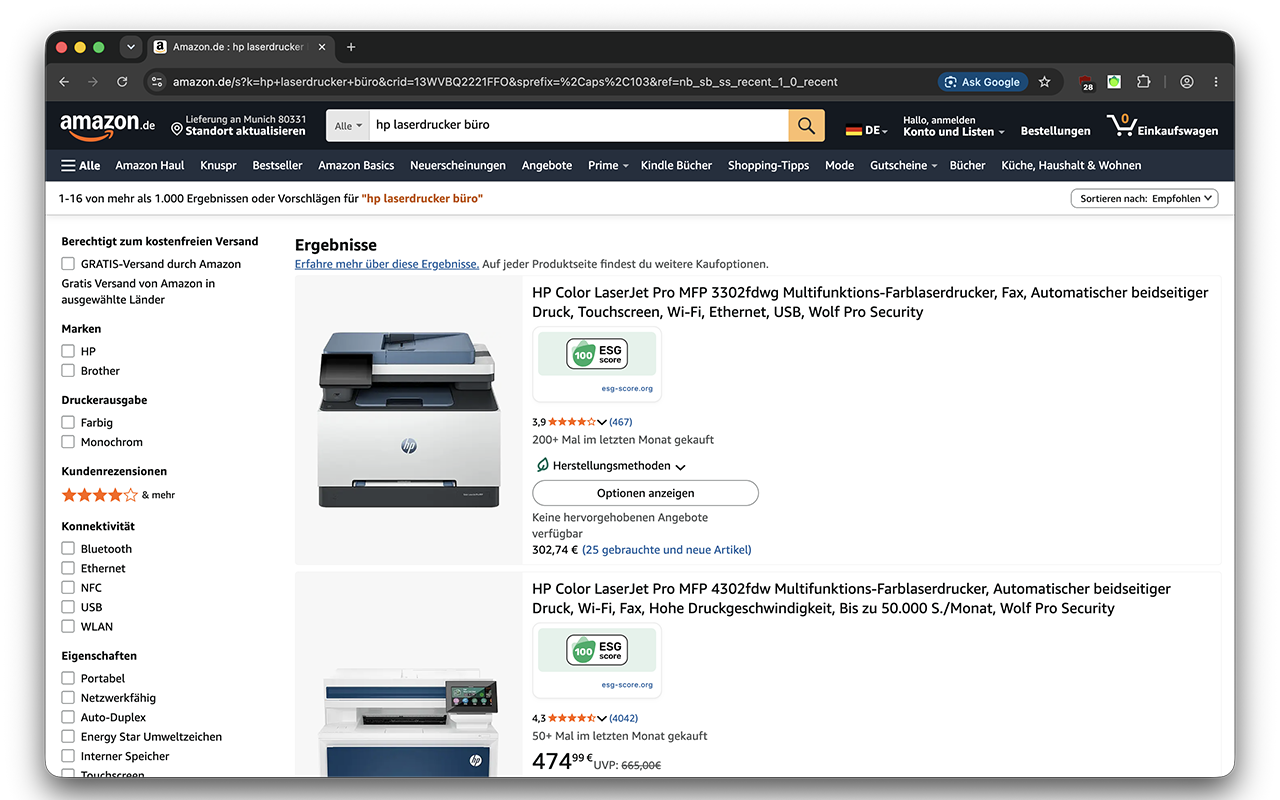Open 25 gebrauchte und neue Artikel link

[667, 550]
